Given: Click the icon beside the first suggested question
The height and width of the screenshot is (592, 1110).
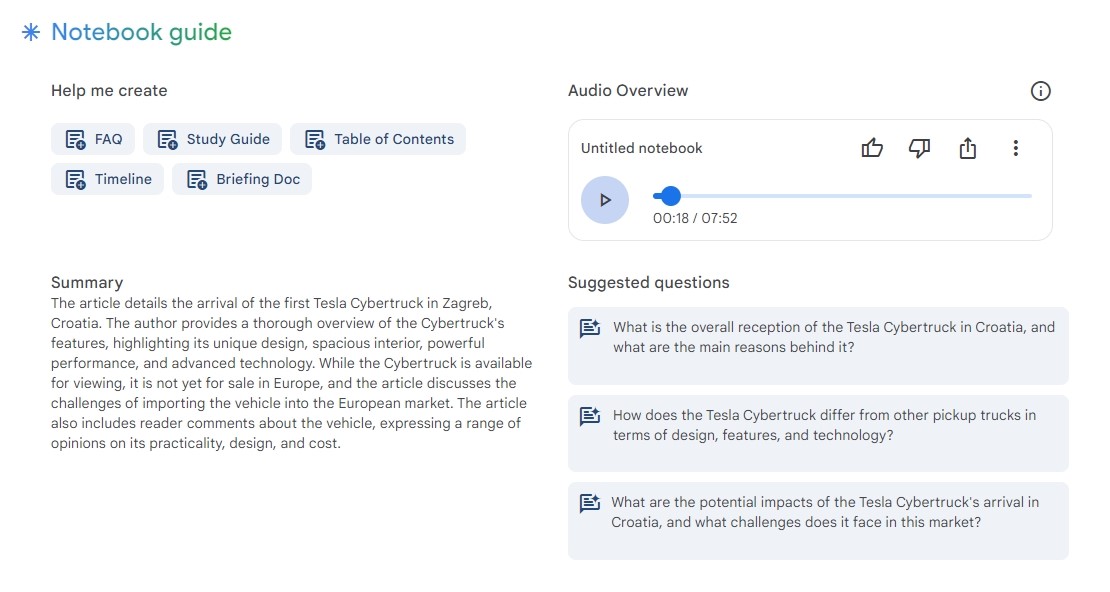Looking at the screenshot, I should click(x=590, y=328).
